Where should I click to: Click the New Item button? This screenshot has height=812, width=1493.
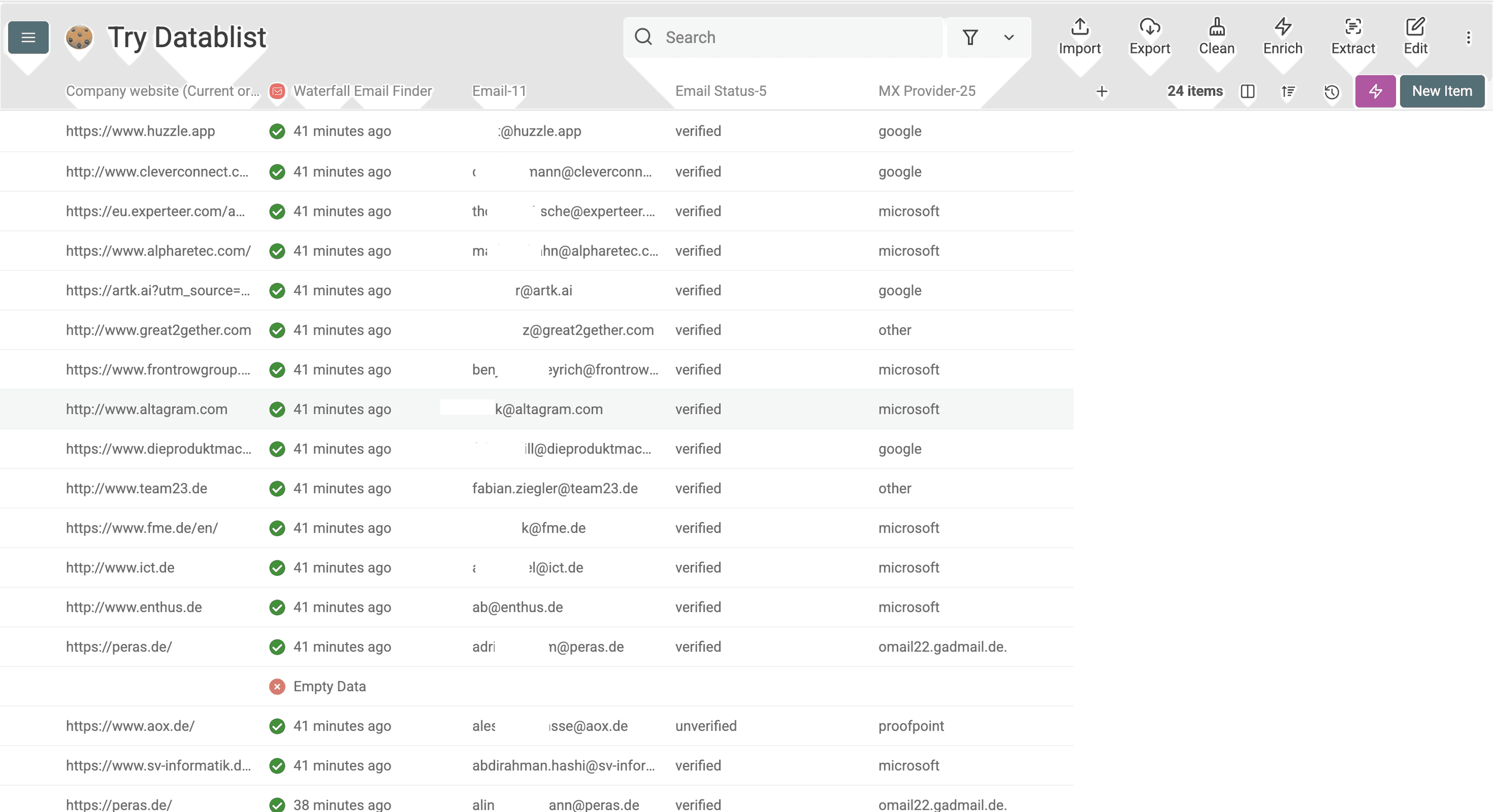1441,91
